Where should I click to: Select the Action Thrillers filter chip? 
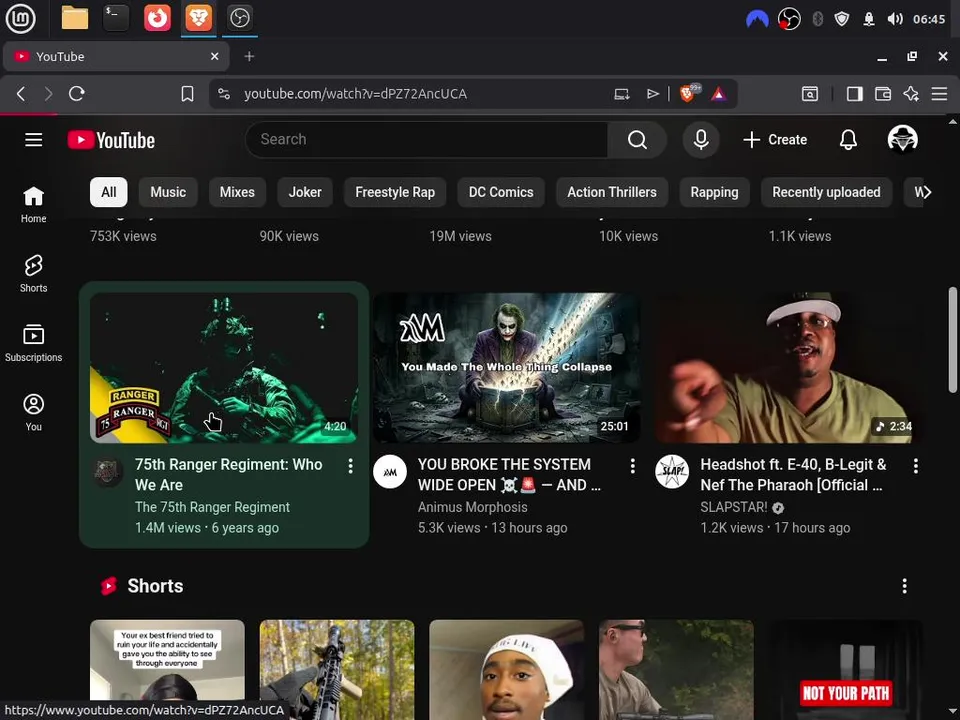coord(612,192)
